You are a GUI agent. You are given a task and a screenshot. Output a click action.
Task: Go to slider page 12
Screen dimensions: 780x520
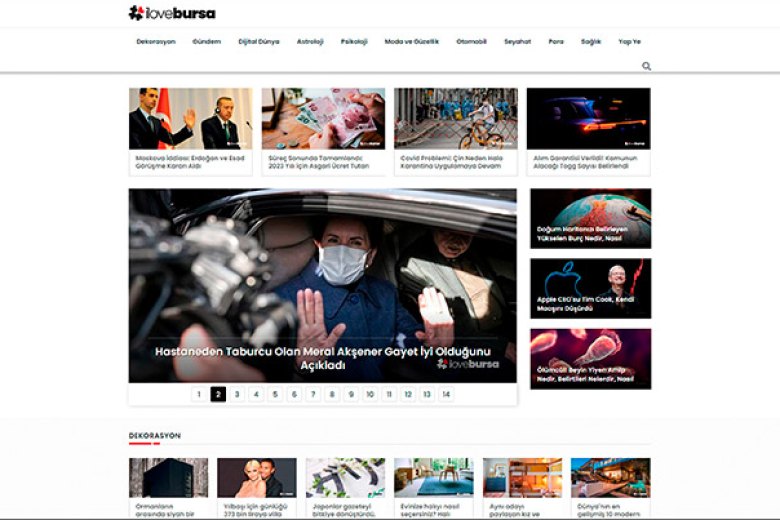click(x=408, y=394)
